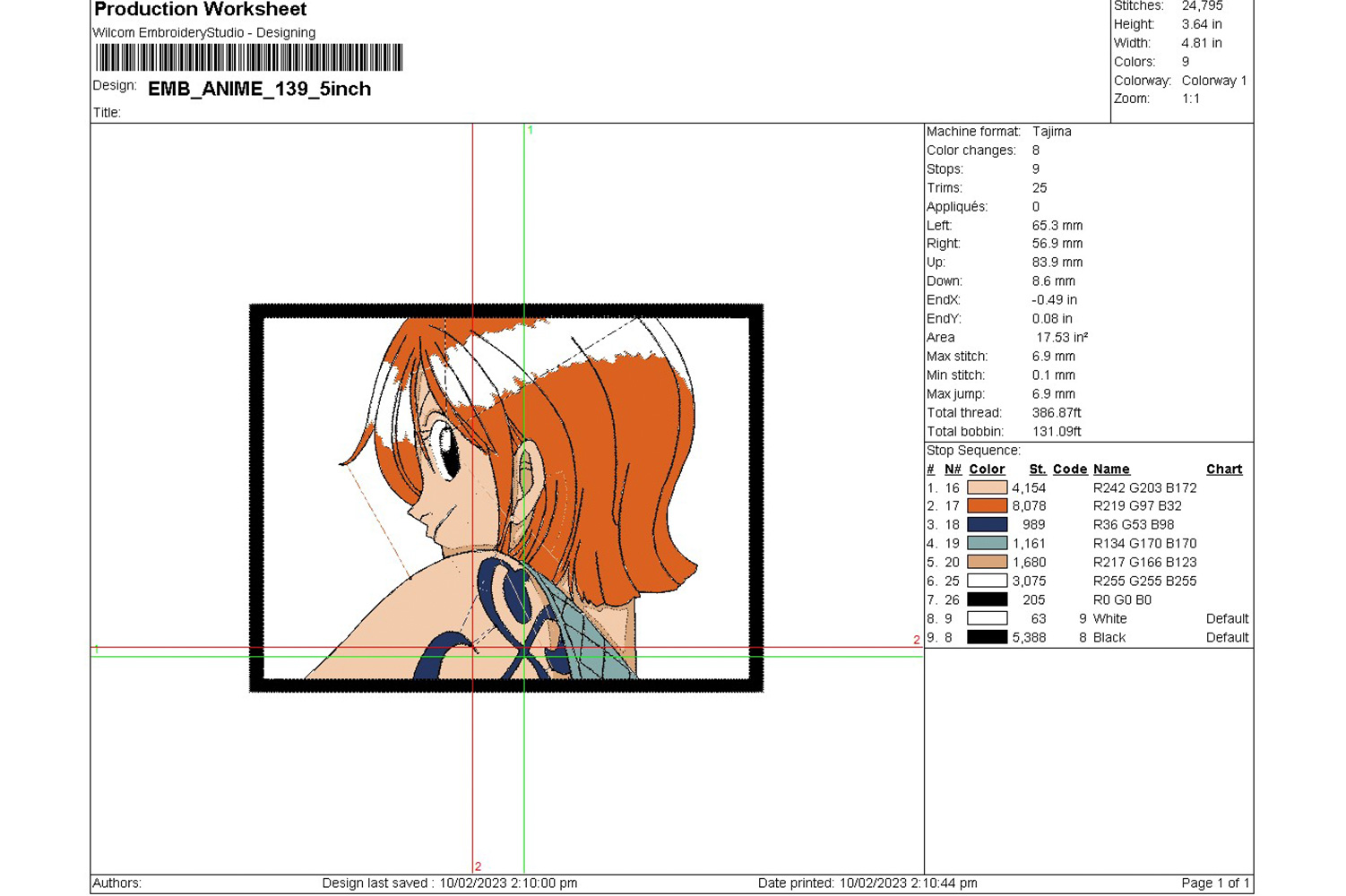The image size is (1346, 896).
Task: Click the color name R36 G53 B98
Action: click(x=1134, y=525)
